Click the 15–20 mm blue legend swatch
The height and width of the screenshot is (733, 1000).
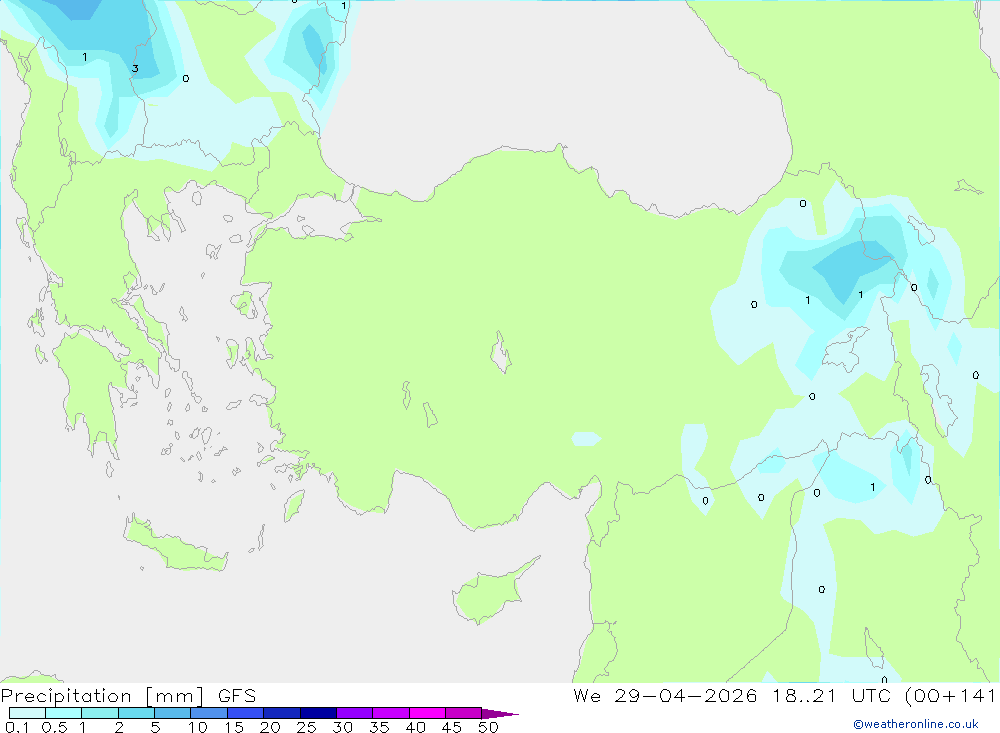click(x=246, y=713)
